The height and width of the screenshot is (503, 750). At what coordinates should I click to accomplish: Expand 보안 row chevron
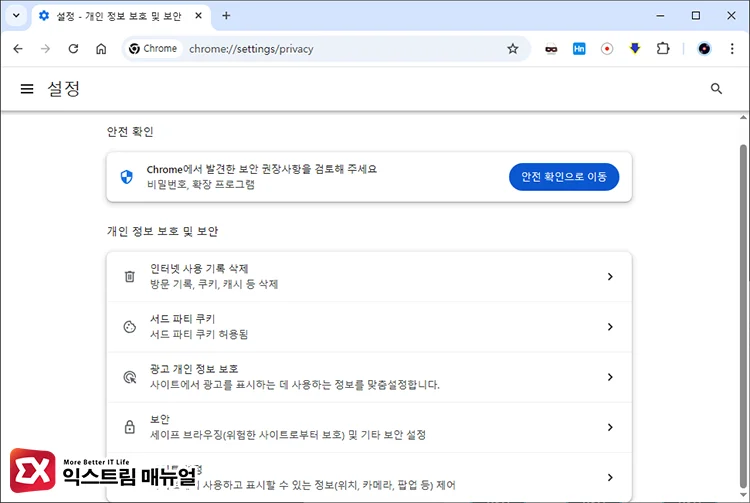tap(610, 427)
